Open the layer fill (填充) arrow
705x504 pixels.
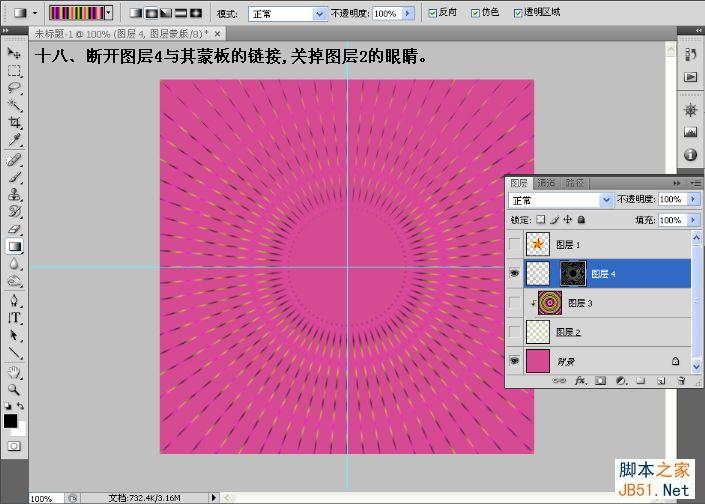point(693,220)
